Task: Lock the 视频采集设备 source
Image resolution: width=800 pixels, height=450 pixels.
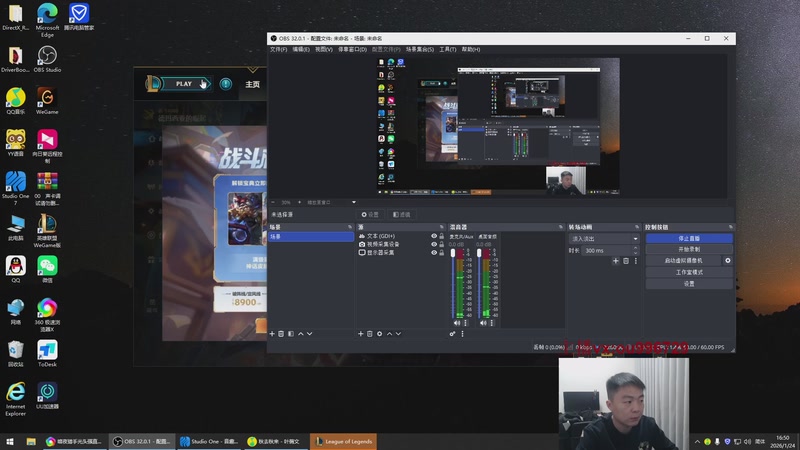Action: click(x=442, y=244)
